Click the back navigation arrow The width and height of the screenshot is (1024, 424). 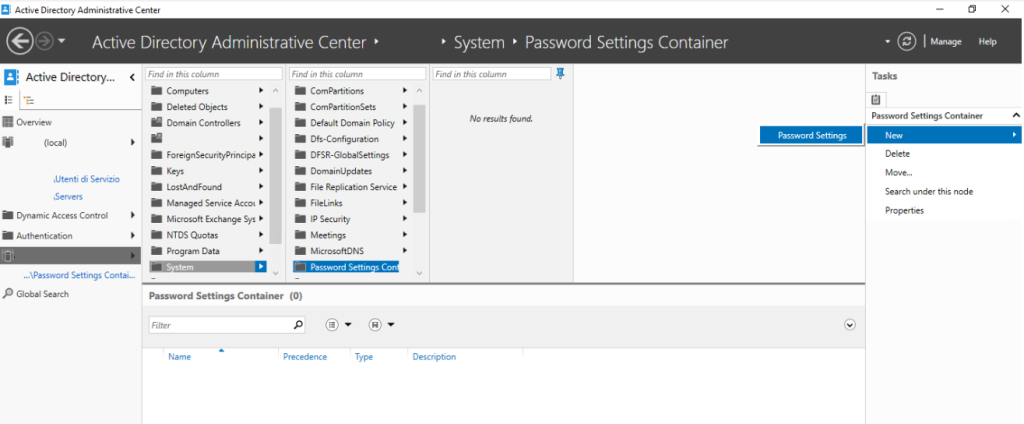click(x=20, y=42)
